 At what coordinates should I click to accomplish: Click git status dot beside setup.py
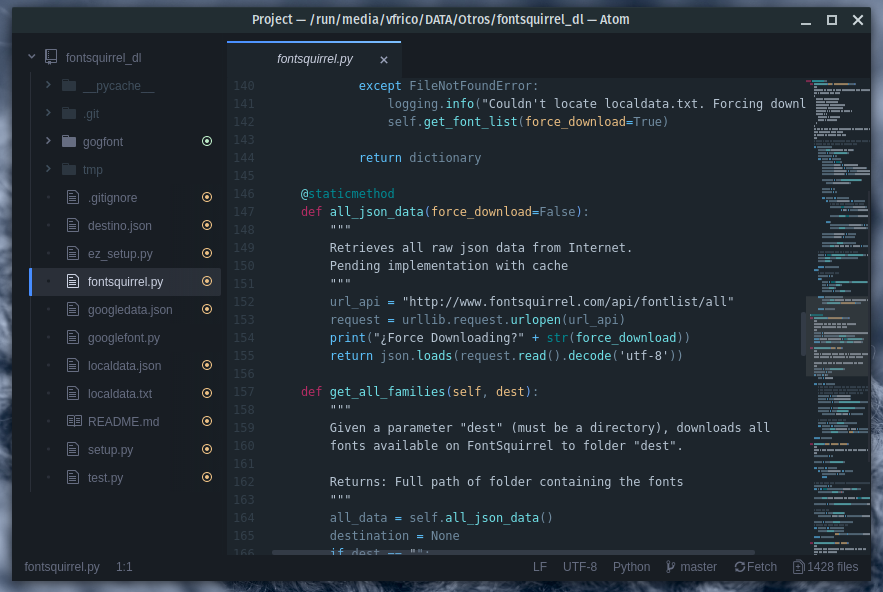click(x=207, y=449)
